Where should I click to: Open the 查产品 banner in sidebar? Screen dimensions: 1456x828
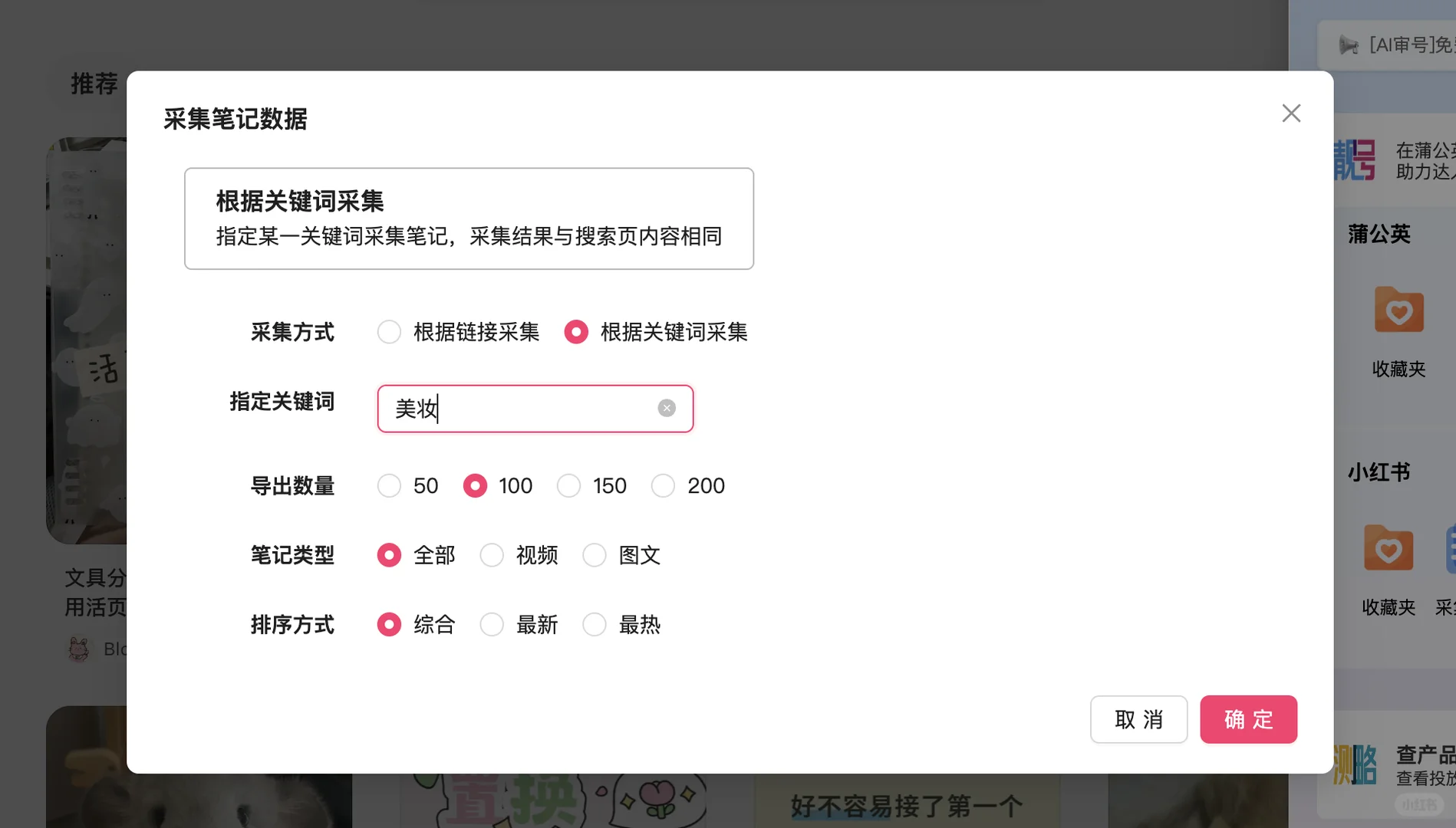click(1395, 765)
